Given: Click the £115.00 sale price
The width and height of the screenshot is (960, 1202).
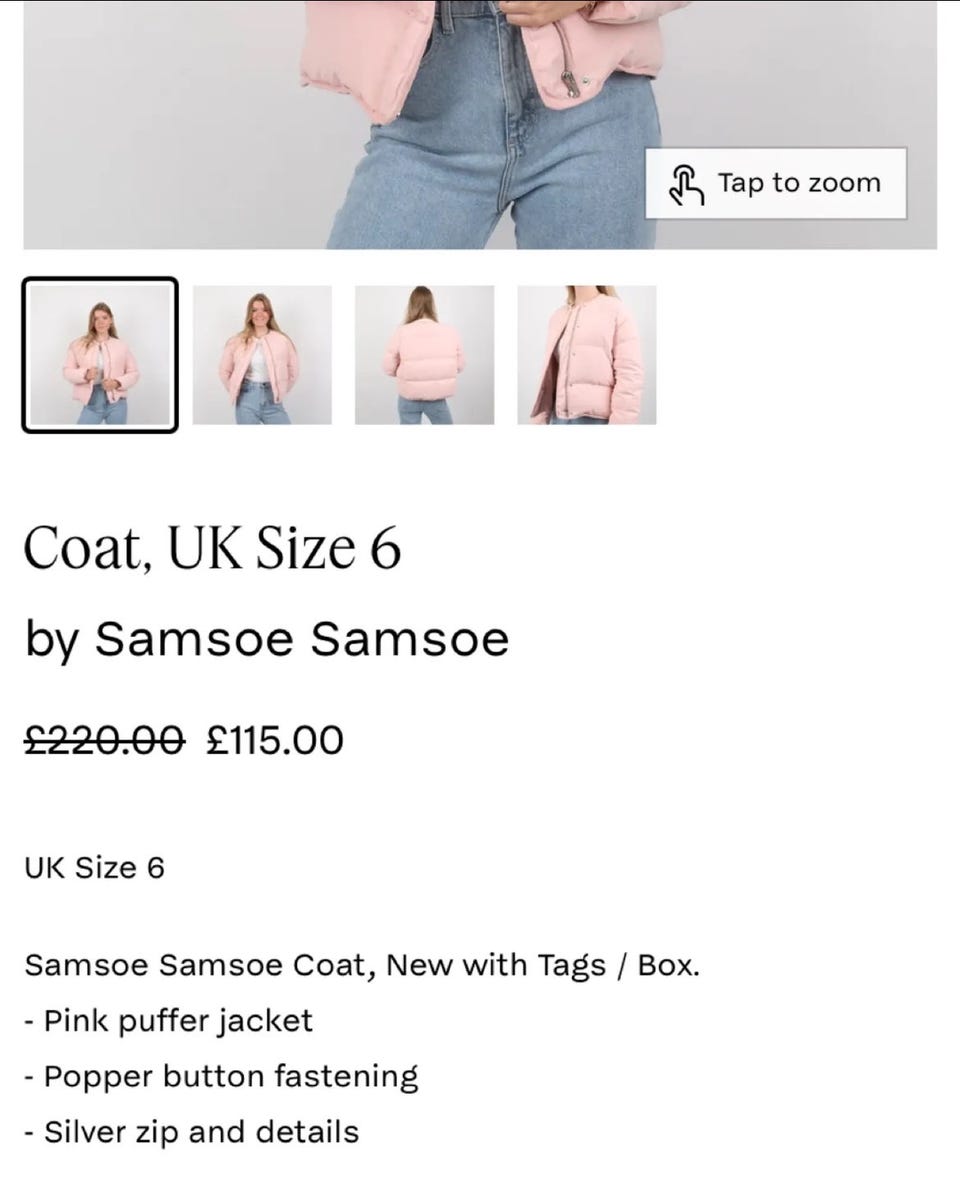Looking at the screenshot, I should click(x=275, y=741).
